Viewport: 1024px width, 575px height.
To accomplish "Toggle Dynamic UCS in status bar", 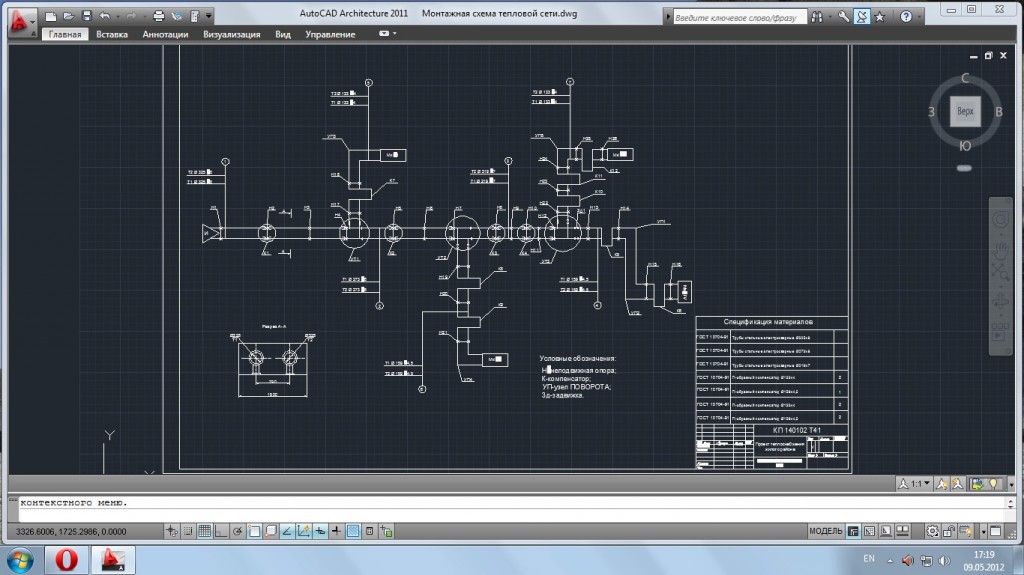I will [x=304, y=531].
